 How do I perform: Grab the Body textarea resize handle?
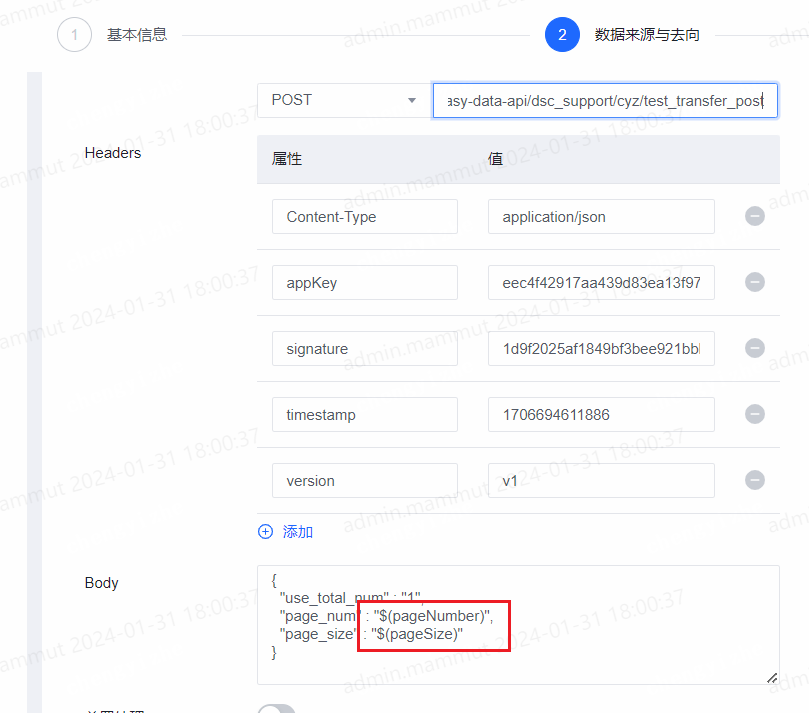tap(772, 678)
